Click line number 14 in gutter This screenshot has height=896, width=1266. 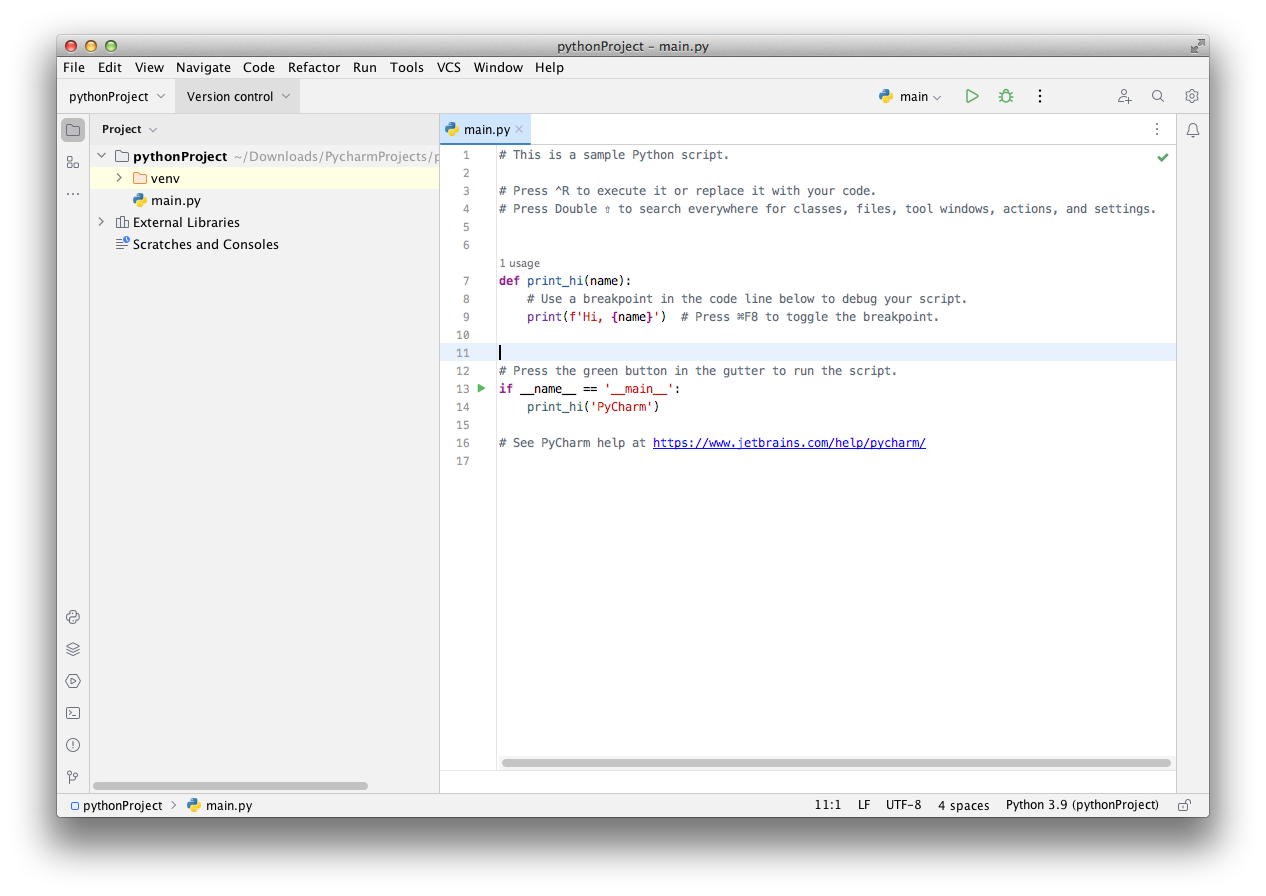pyautogui.click(x=462, y=407)
